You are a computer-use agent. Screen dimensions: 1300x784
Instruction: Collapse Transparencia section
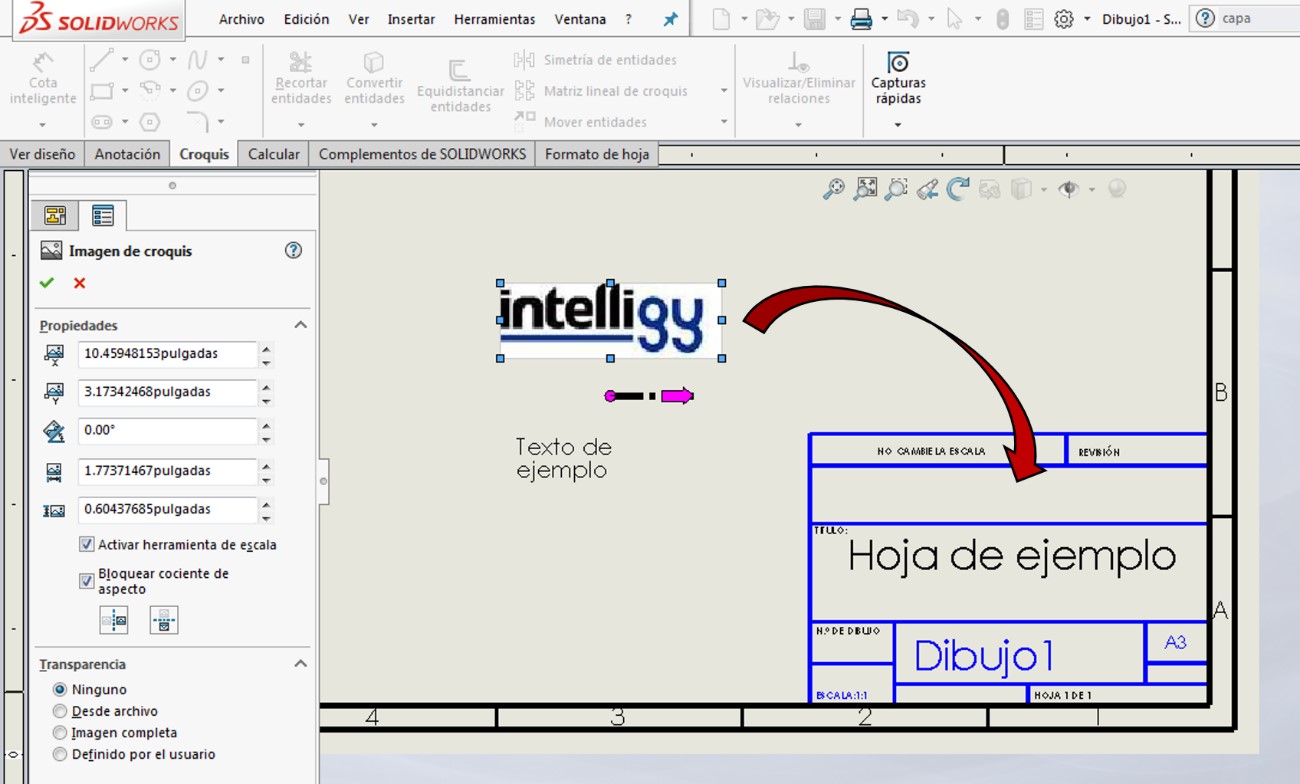tap(300, 663)
